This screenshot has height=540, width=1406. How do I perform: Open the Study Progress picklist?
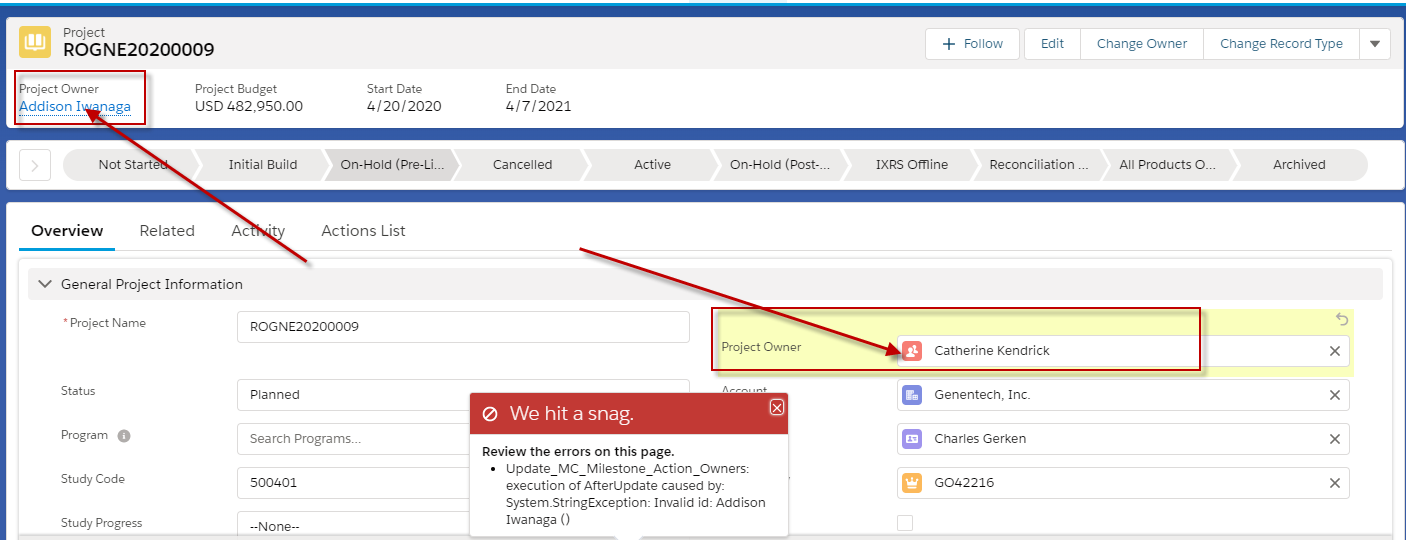(350, 525)
